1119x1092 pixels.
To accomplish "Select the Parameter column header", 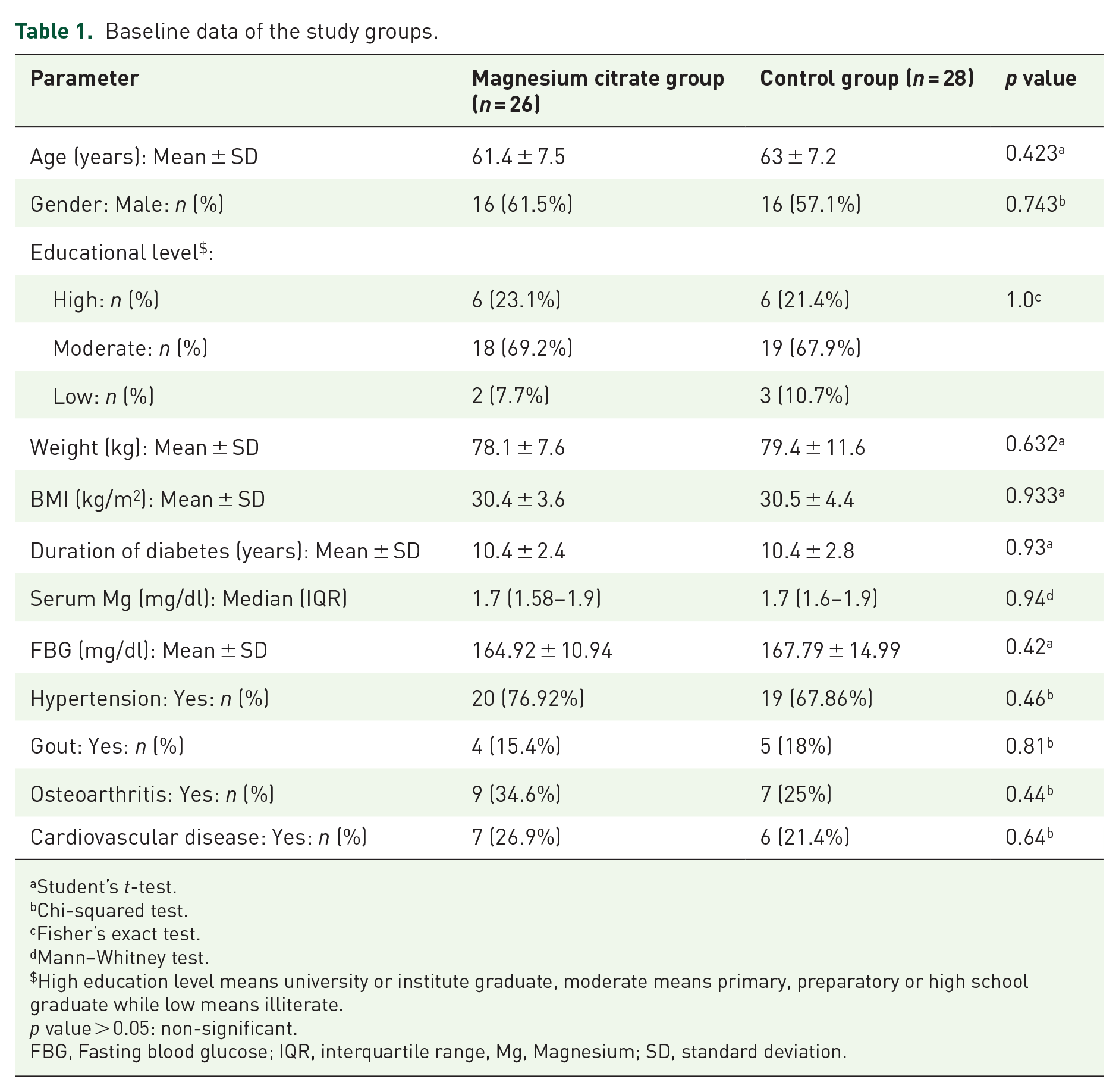I will (84, 79).
